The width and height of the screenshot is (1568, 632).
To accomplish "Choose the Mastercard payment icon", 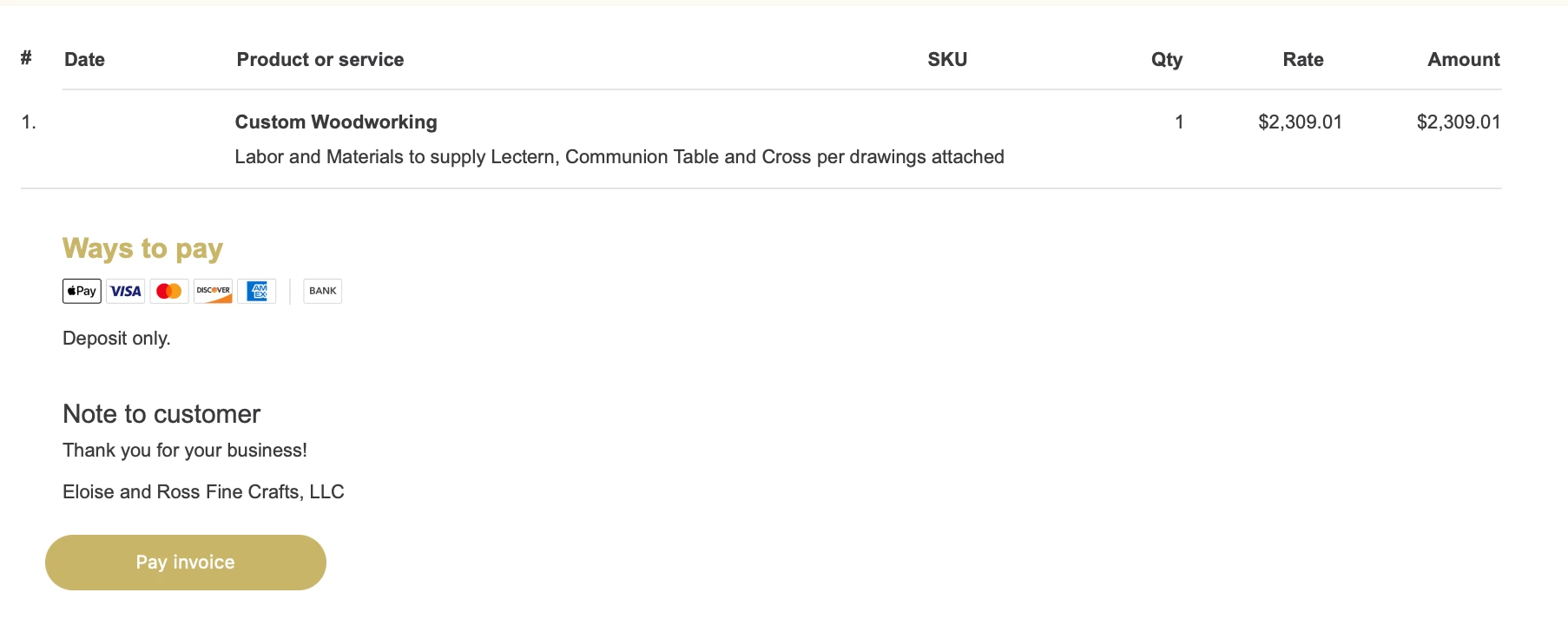I will (x=169, y=291).
